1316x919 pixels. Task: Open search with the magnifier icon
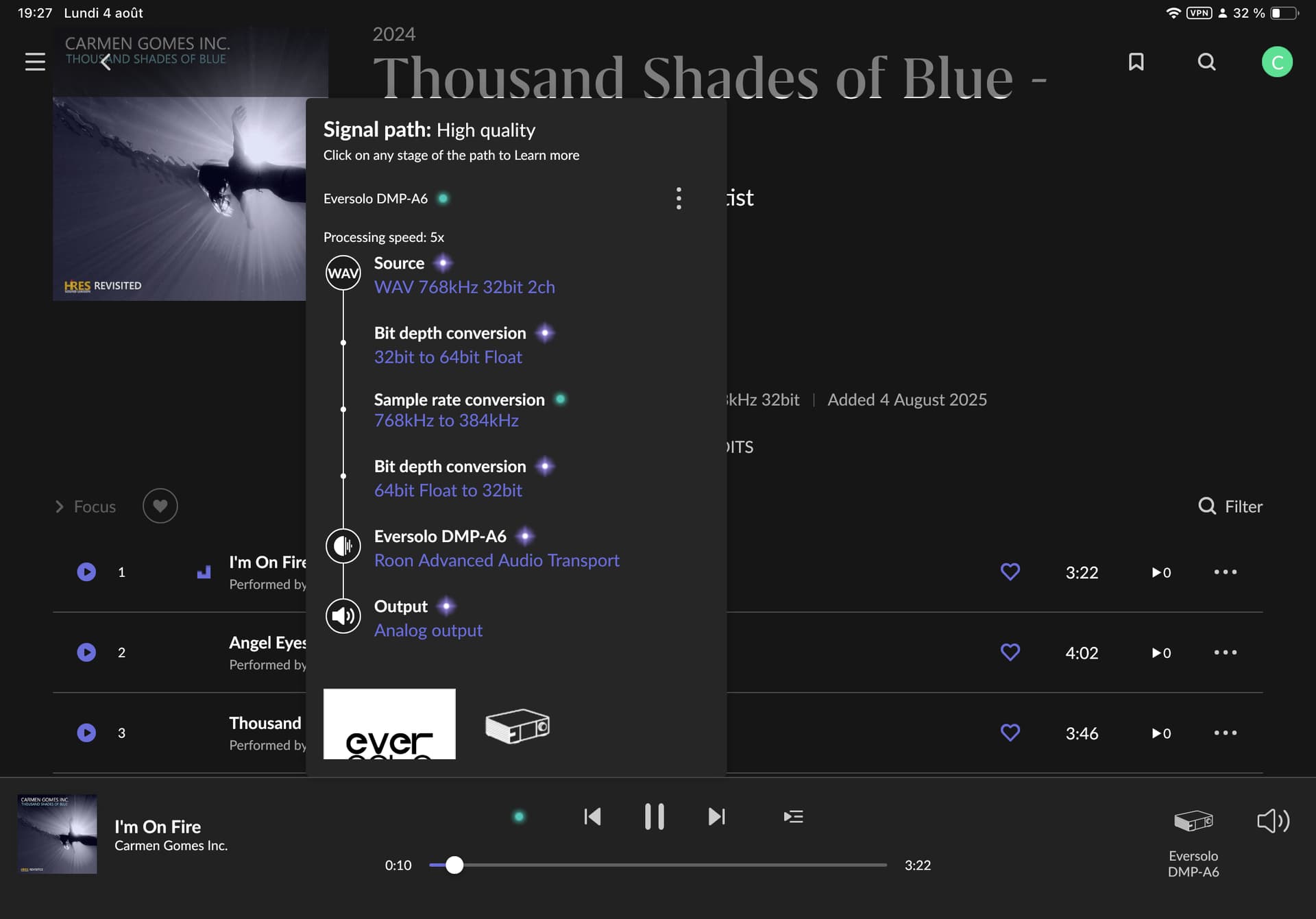[1206, 62]
